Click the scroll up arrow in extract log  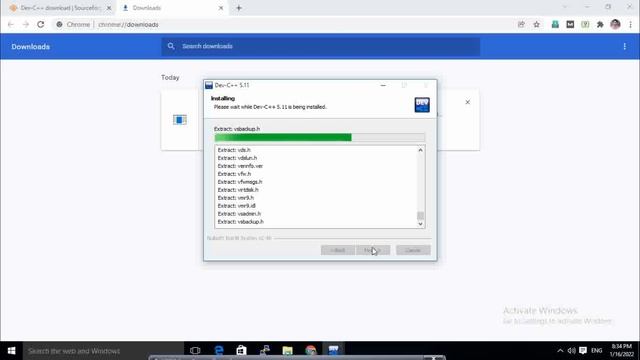tap(420, 150)
